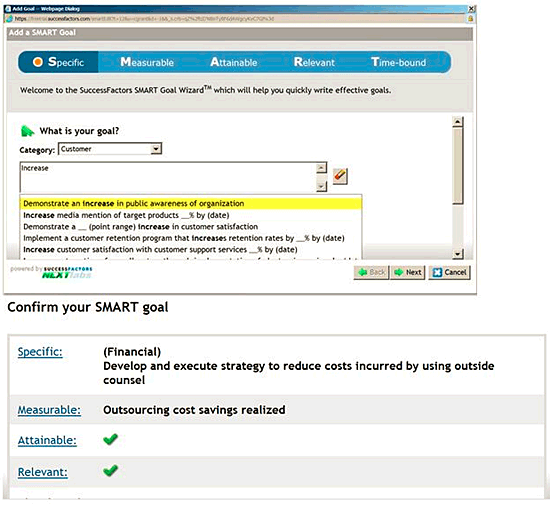Click the wizard panel scrollbar down arrow
Viewport: 550px width, 505px height.
(457, 254)
